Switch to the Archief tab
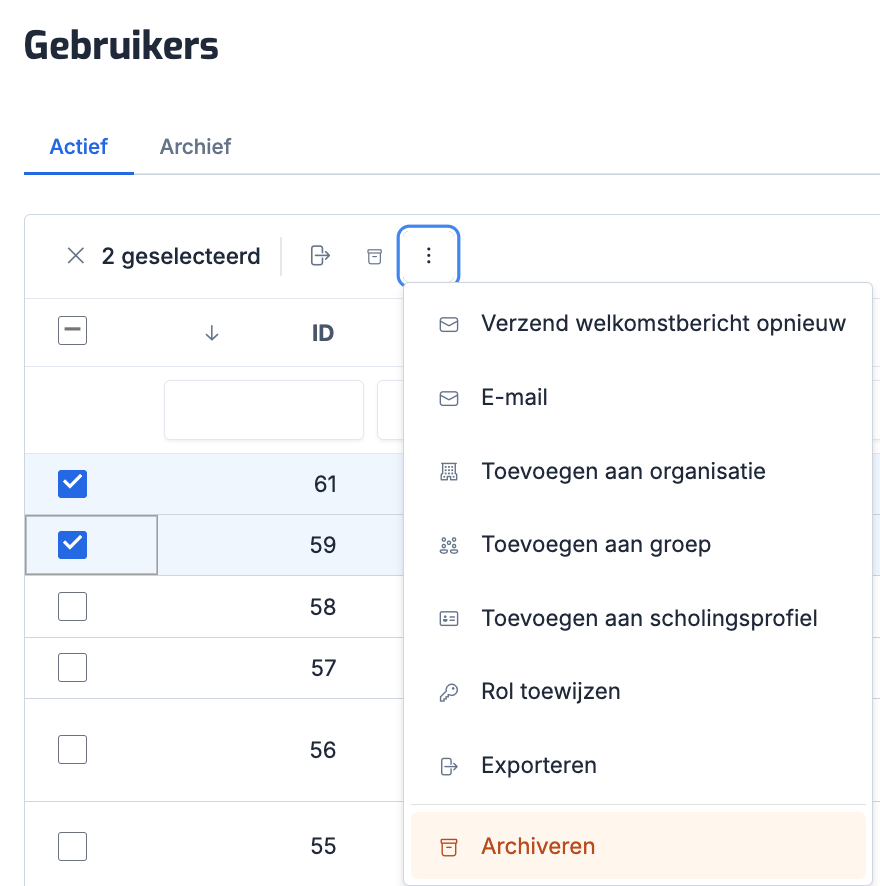The width and height of the screenshot is (880, 886). (195, 147)
